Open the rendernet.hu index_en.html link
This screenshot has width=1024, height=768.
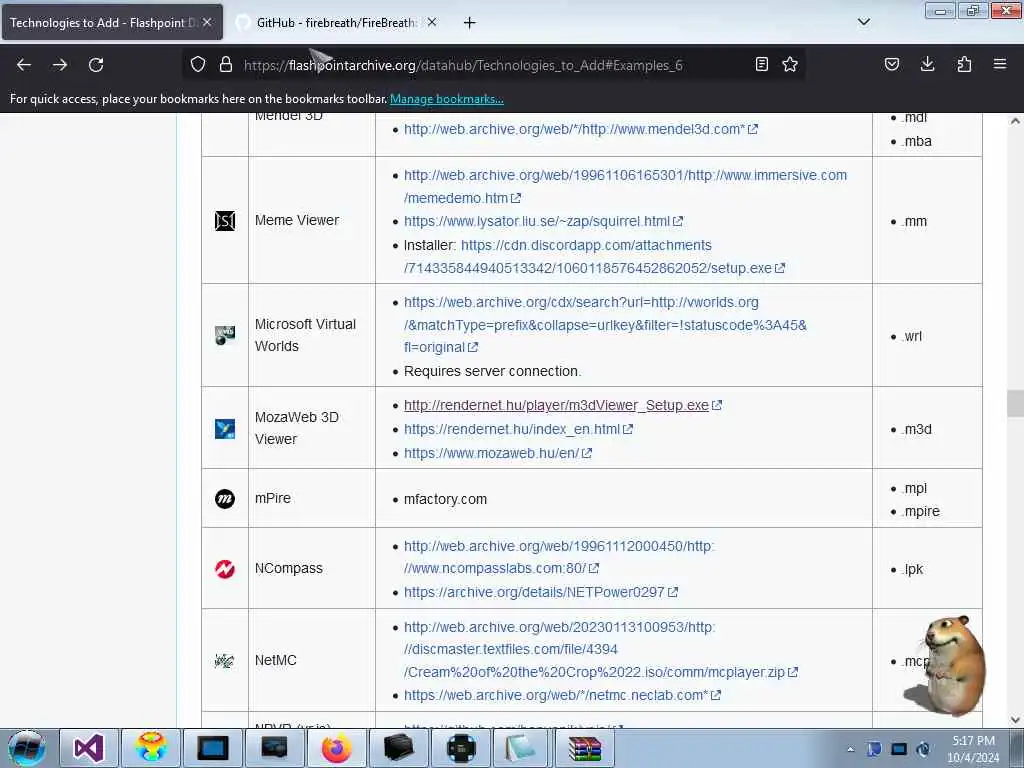518,429
